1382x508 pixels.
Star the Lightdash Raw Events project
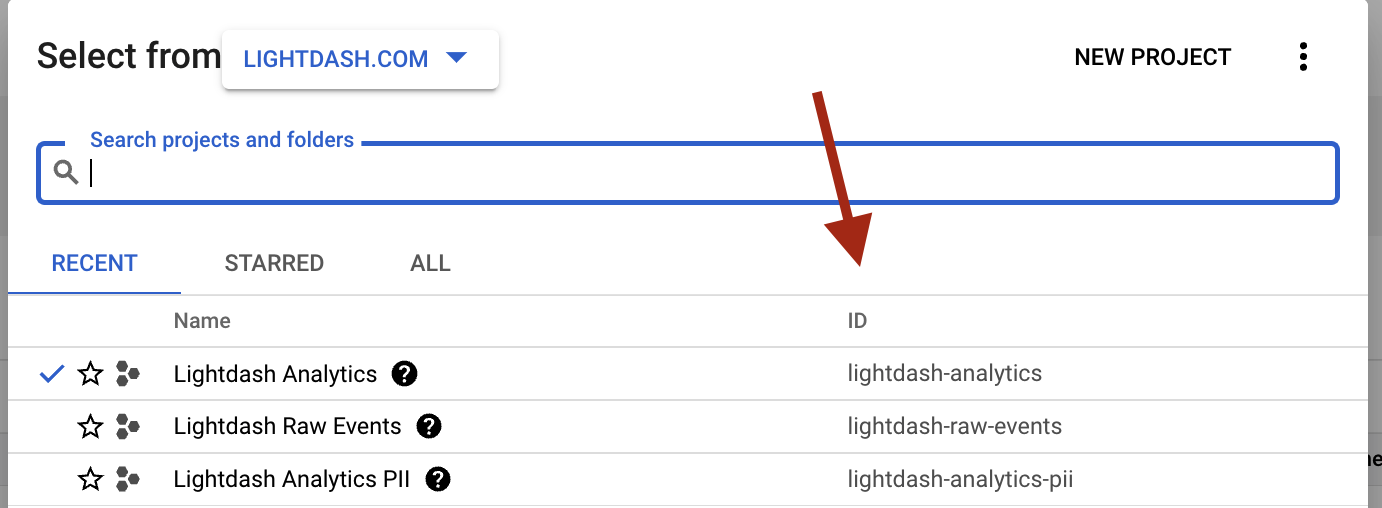coord(91,427)
